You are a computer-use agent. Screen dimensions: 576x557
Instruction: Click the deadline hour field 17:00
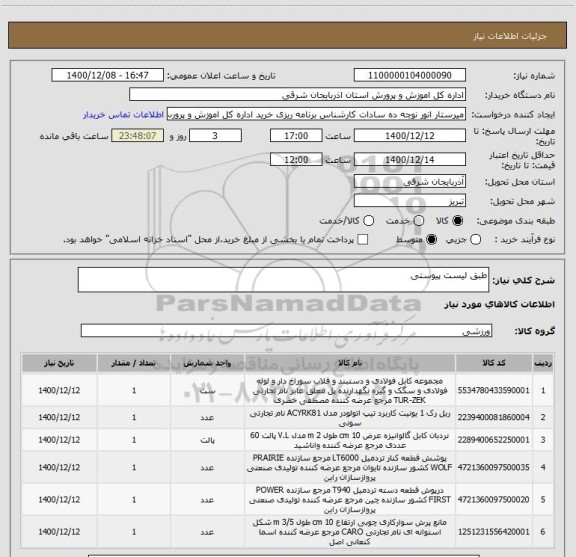point(296,136)
